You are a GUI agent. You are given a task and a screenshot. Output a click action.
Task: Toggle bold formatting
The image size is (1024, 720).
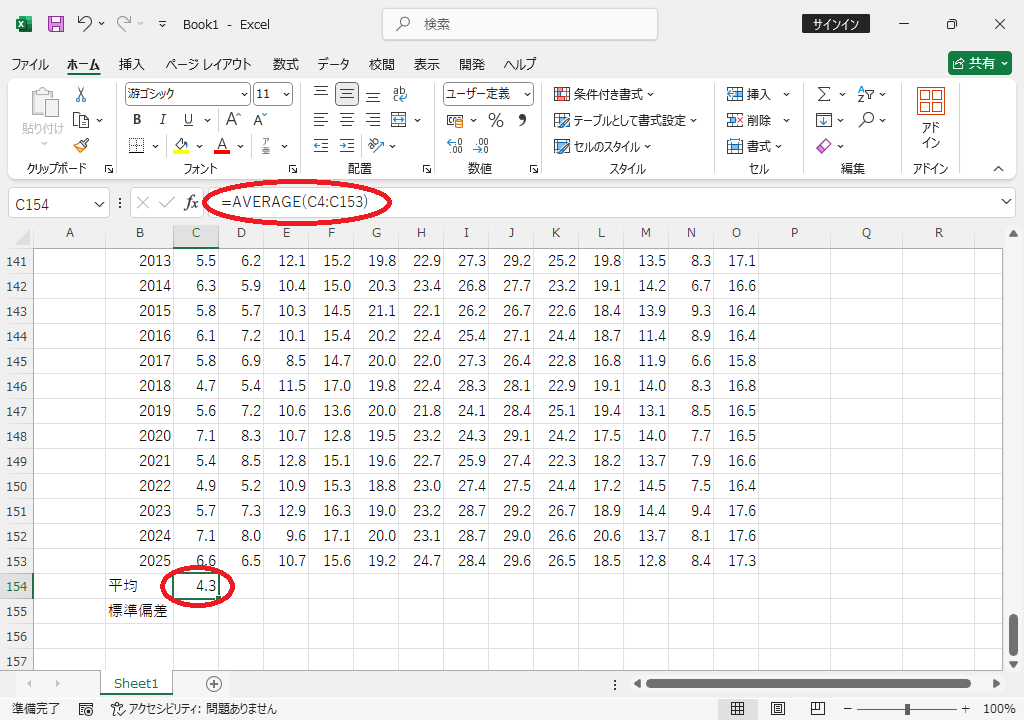click(136, 120)
